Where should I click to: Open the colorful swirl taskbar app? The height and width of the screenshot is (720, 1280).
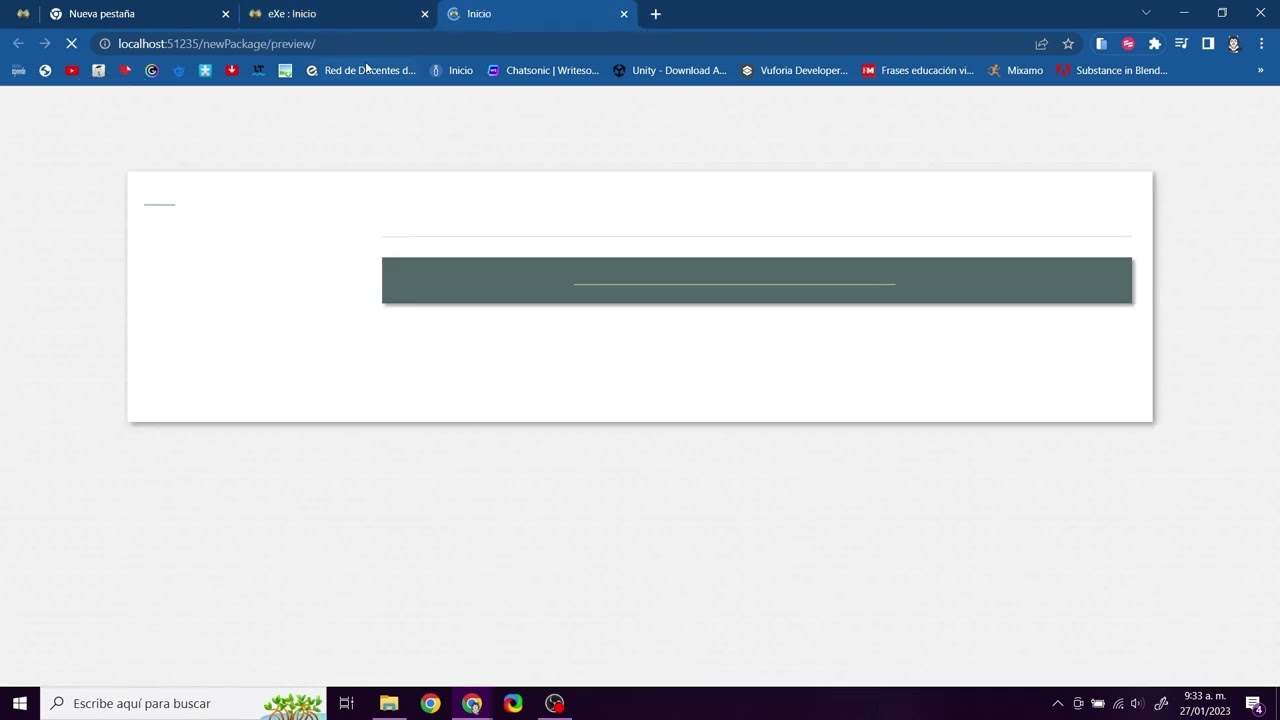[x=513, y=703]
